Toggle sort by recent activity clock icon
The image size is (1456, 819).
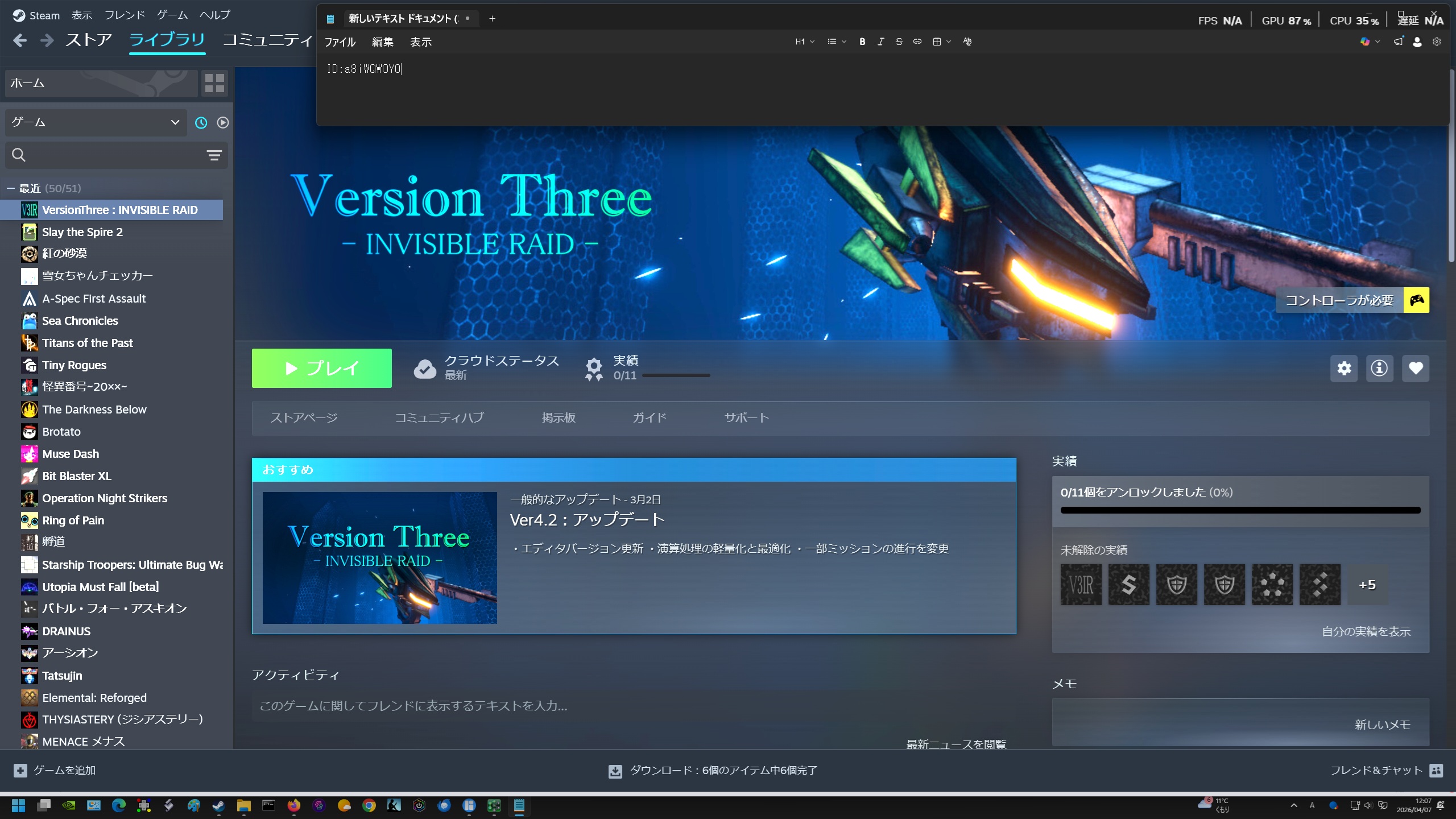201,123
